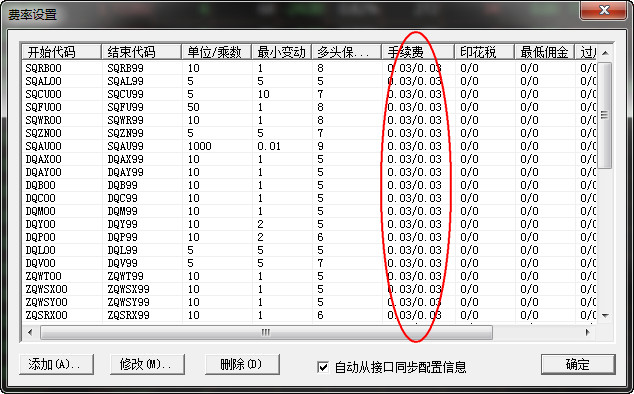The width and height of the screenshot is (634, 394).
Task: Click the 最低佣金 column header
Action: pyautogui.click(x=544, y=52)
